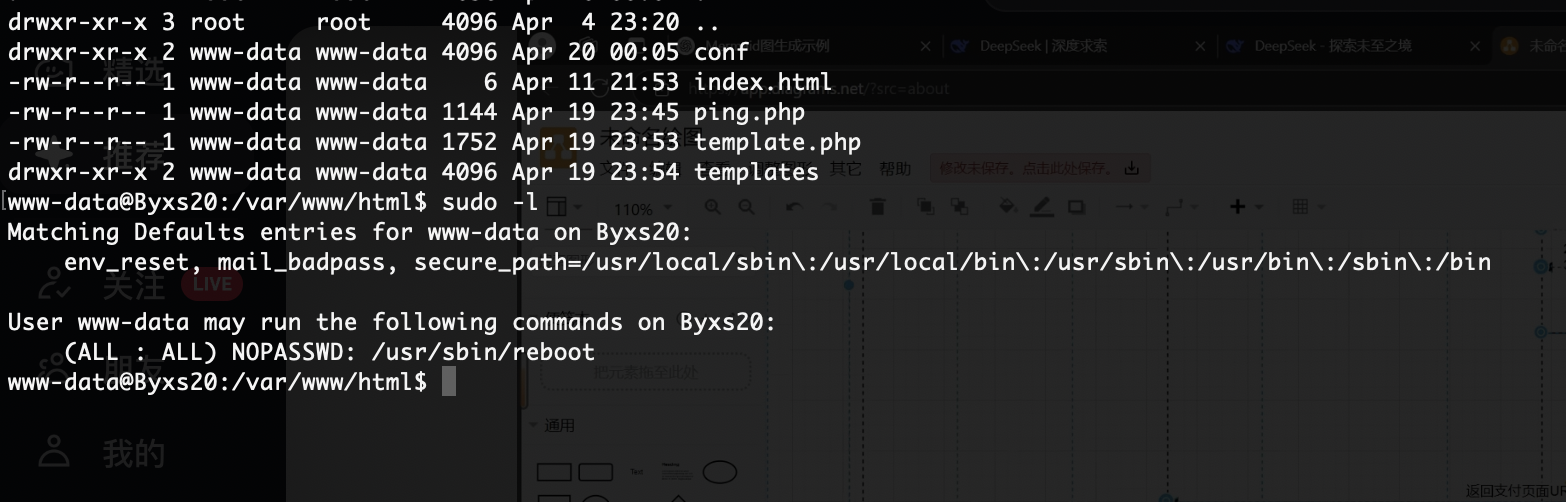Click the zoom out magnifier icon
The image size is (1566, 502).
point(746,207)
